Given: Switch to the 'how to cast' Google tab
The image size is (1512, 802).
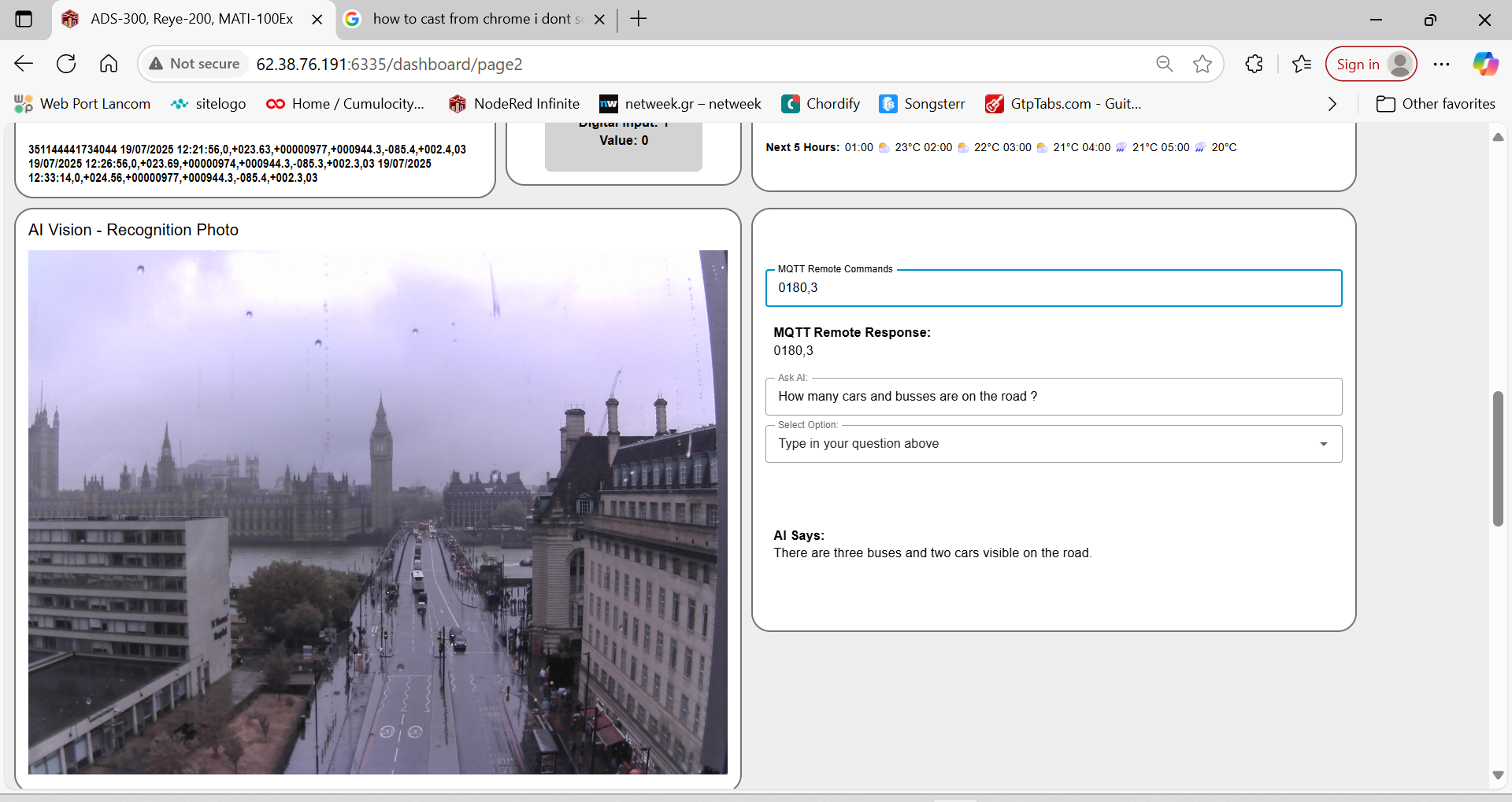Looking at the screenshot, I should pos(476,20).
